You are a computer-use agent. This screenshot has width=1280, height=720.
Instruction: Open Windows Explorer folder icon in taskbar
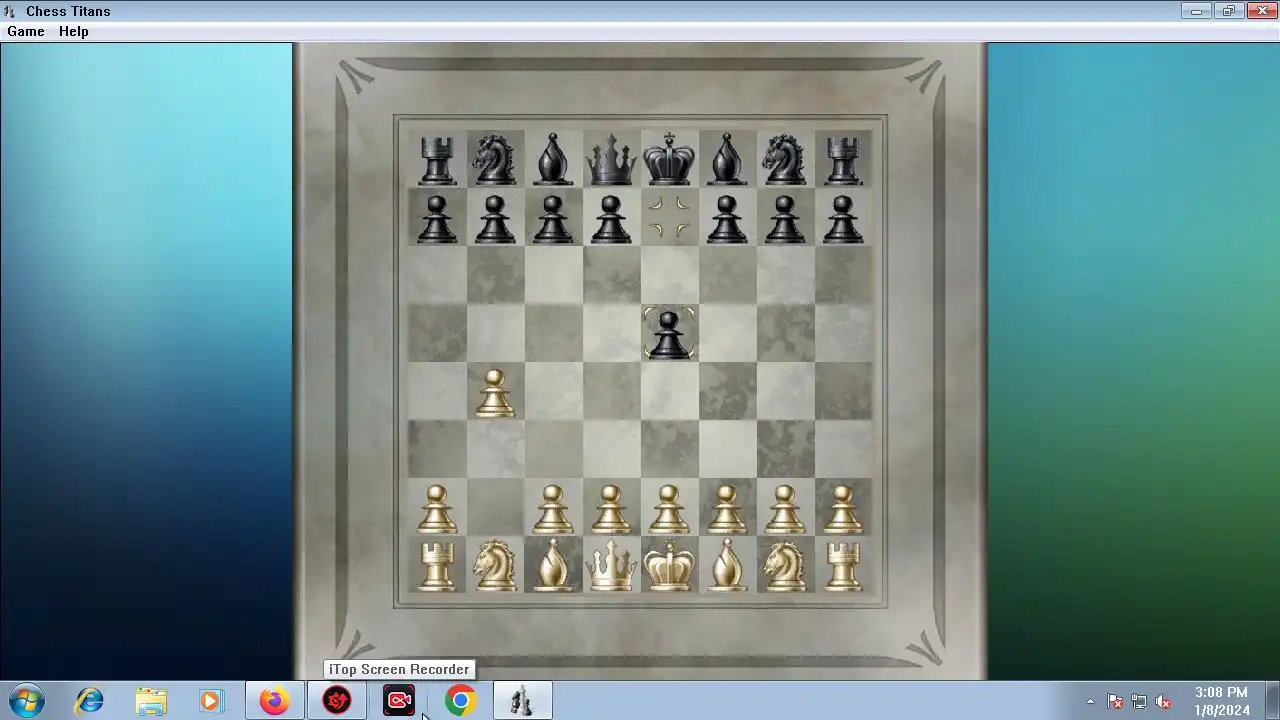coord(151,701)
